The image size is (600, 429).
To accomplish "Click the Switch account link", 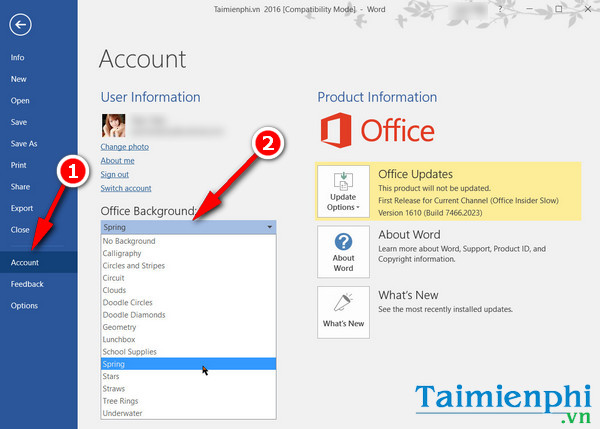I will coord(126,188).
